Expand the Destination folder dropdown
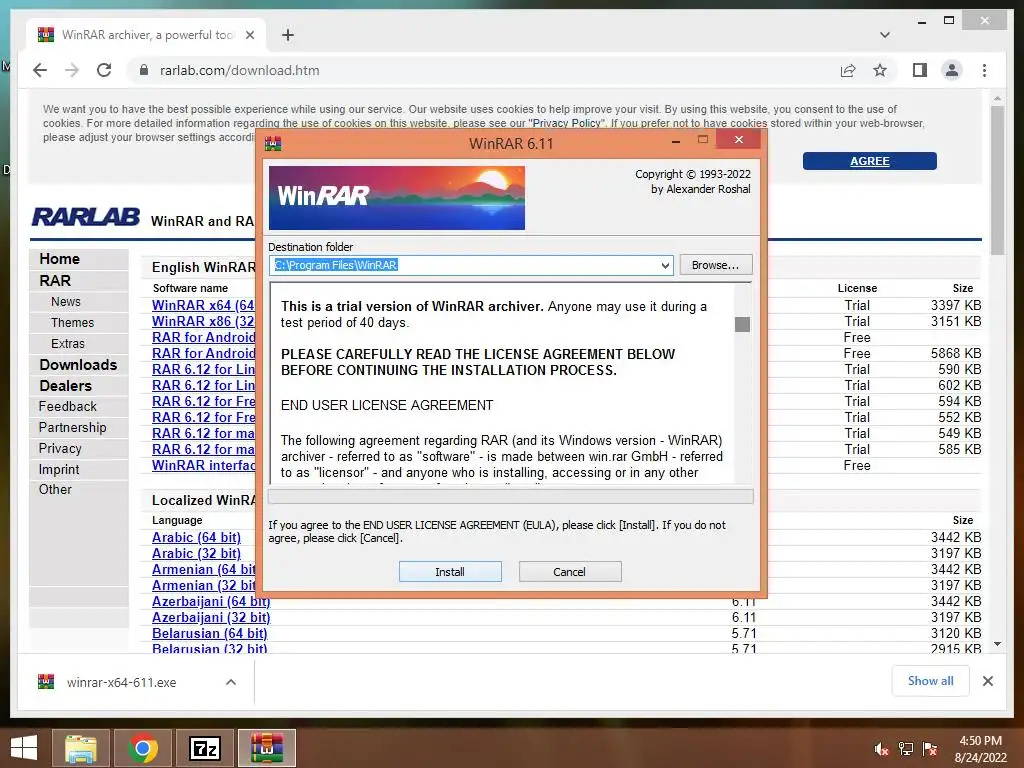The image size is (1024, 768). pos(665,265)
